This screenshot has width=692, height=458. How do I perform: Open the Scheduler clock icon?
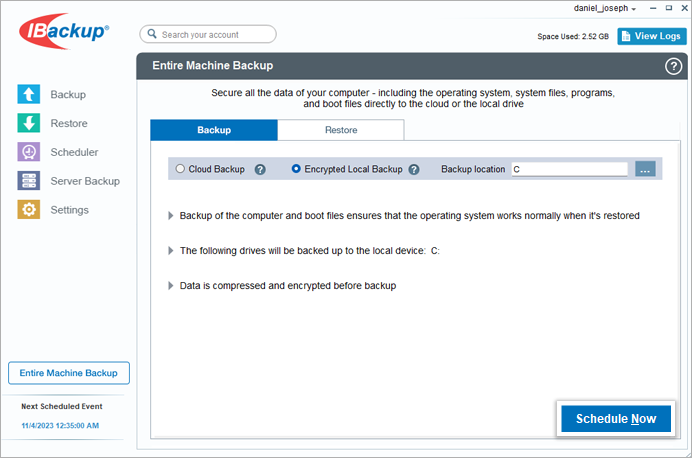[x=29, y=152]
